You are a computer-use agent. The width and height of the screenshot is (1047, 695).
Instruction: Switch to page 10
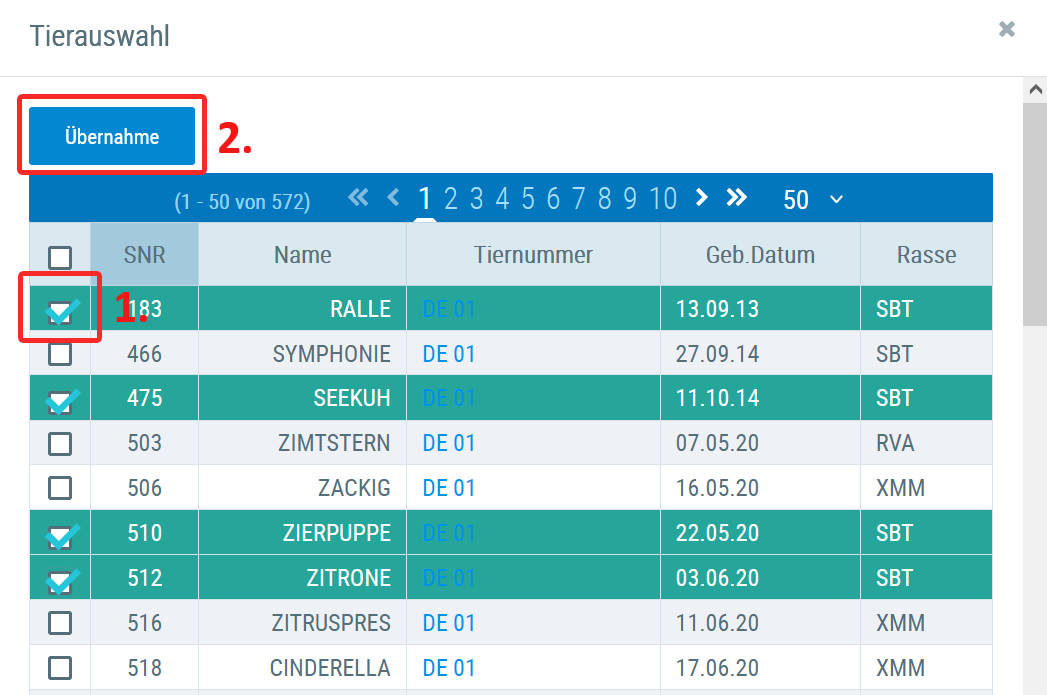[662, 199]
